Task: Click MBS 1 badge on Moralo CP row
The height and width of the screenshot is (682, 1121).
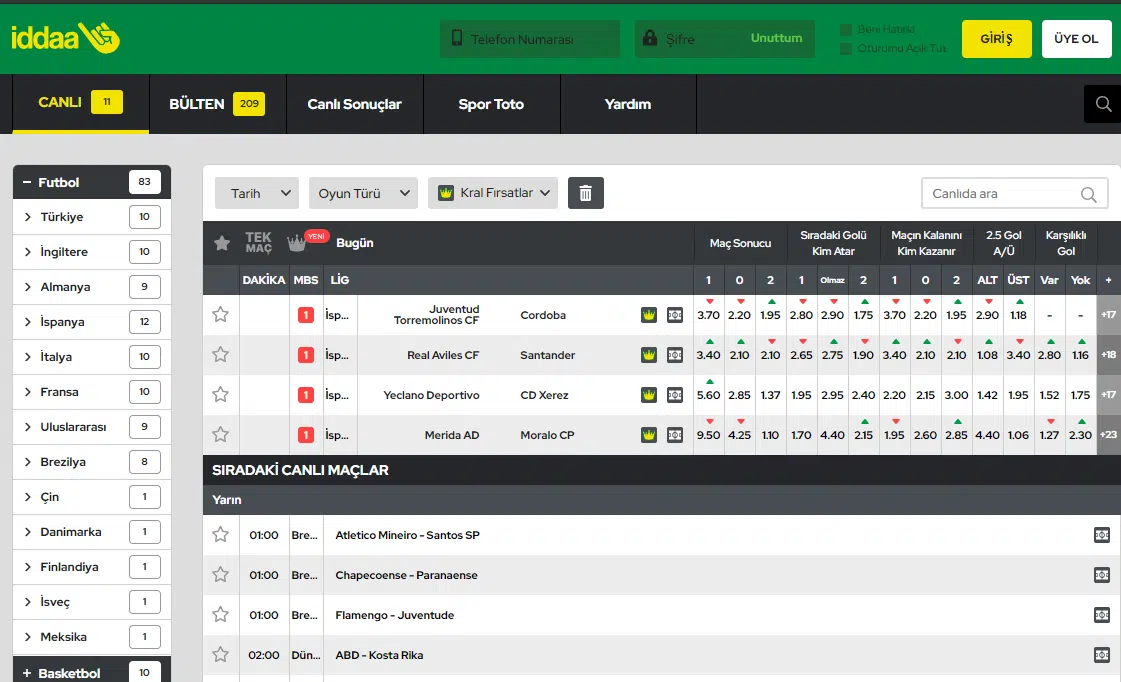Action: tap(305, 435)
